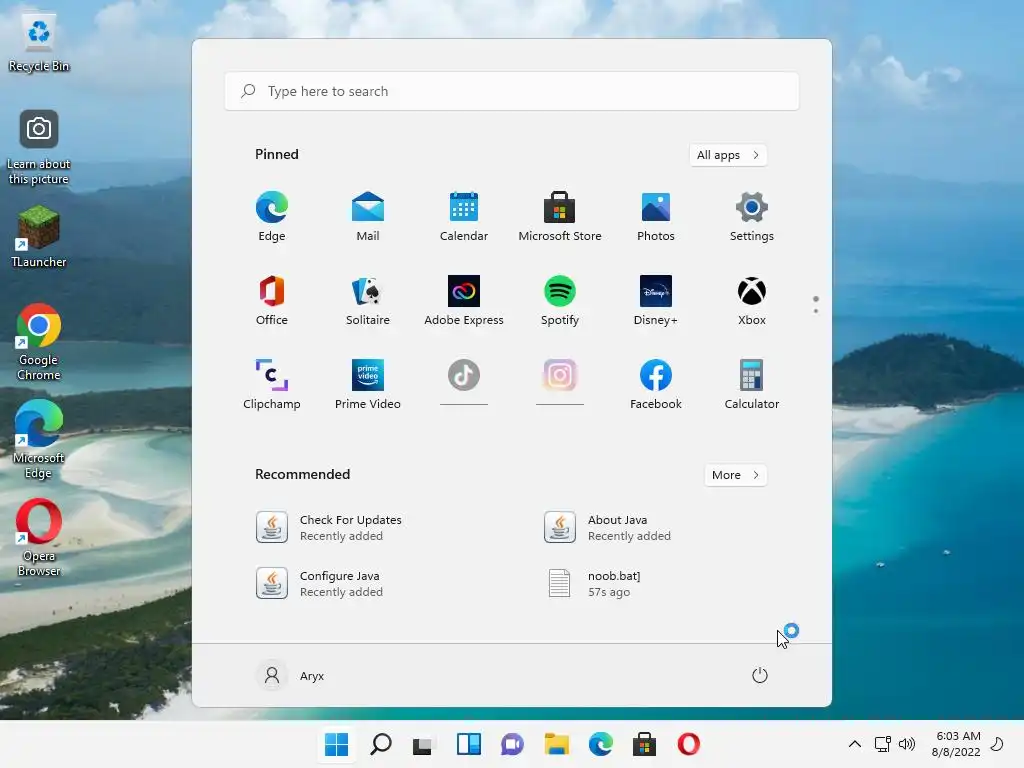Open Settings from the Pinned apps
The image size is (1024, 768).
pyautogui.click(x=752, y=216)
